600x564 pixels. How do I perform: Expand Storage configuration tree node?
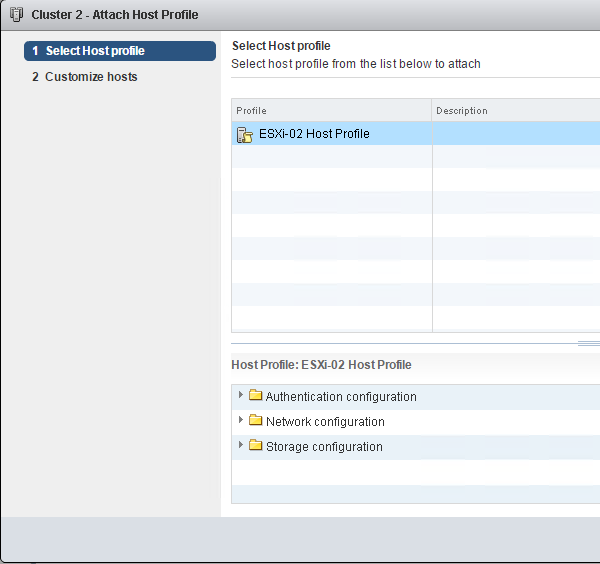tap(240, 445)
